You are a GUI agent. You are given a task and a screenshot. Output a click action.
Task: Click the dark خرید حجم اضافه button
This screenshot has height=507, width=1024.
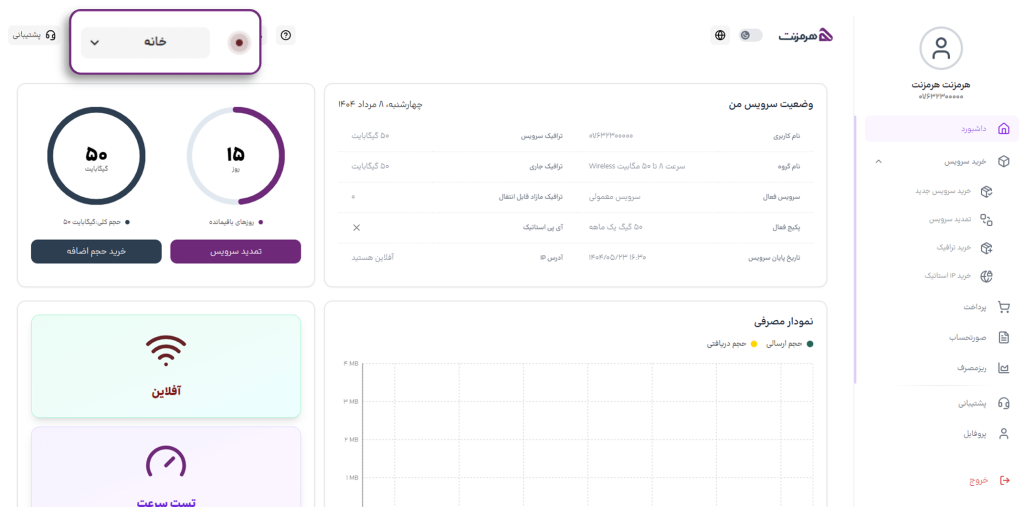96,252
